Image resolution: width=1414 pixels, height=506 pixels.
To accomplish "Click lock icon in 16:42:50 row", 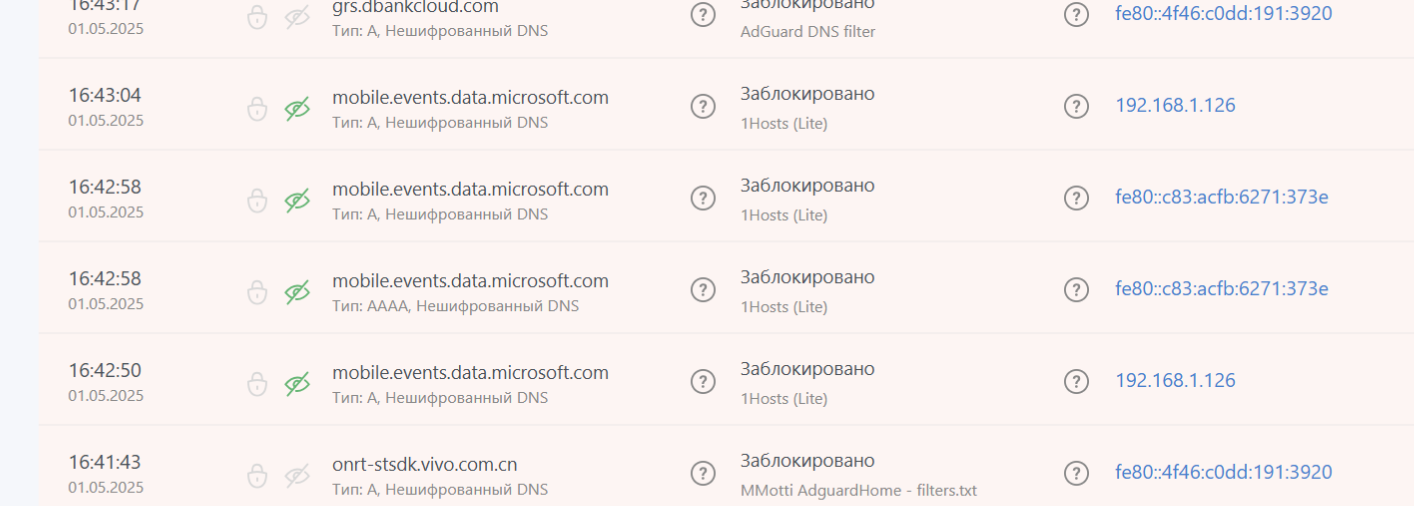I will click(257, 383).
